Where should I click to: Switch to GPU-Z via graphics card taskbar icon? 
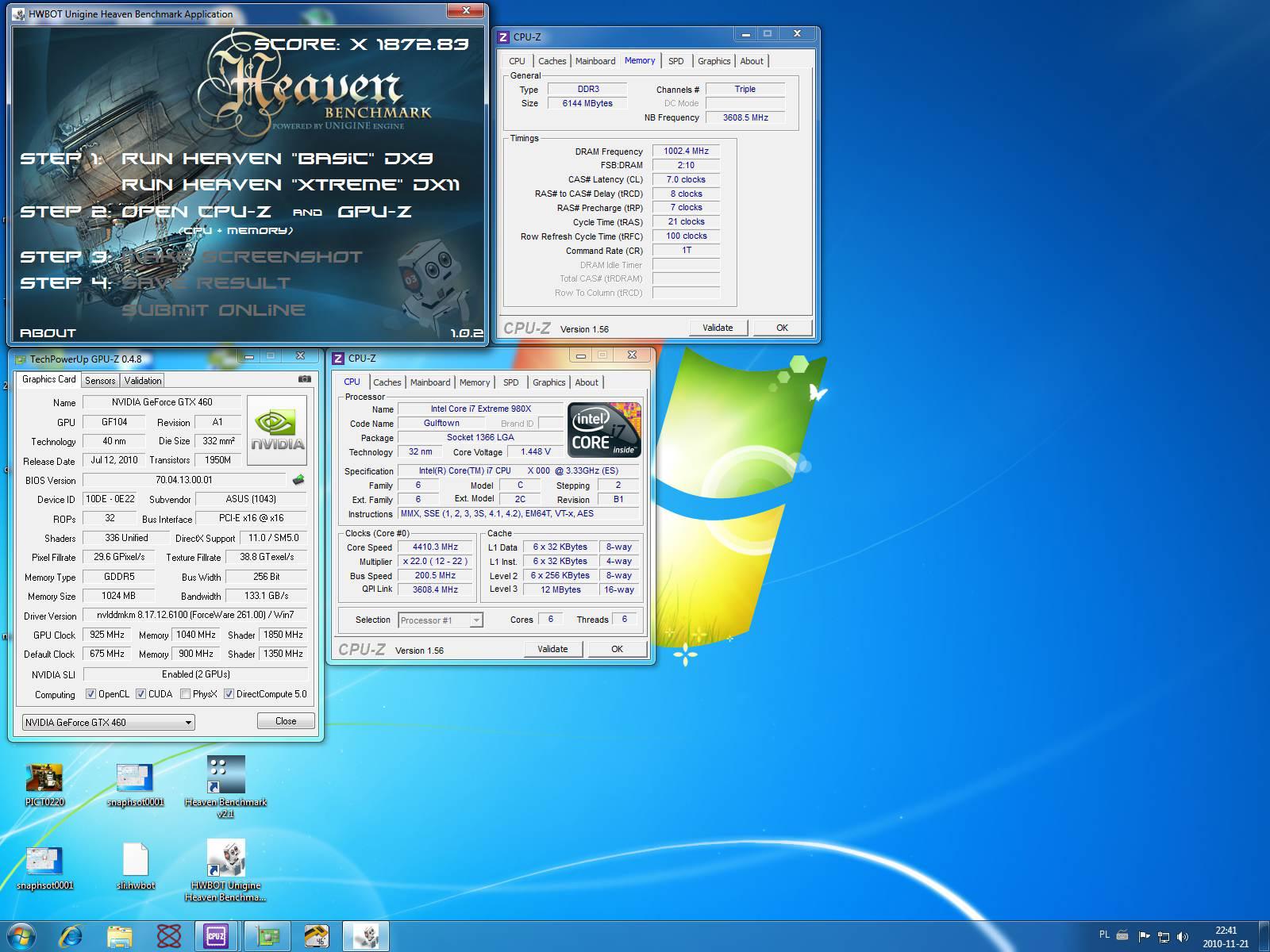[267, 937]
